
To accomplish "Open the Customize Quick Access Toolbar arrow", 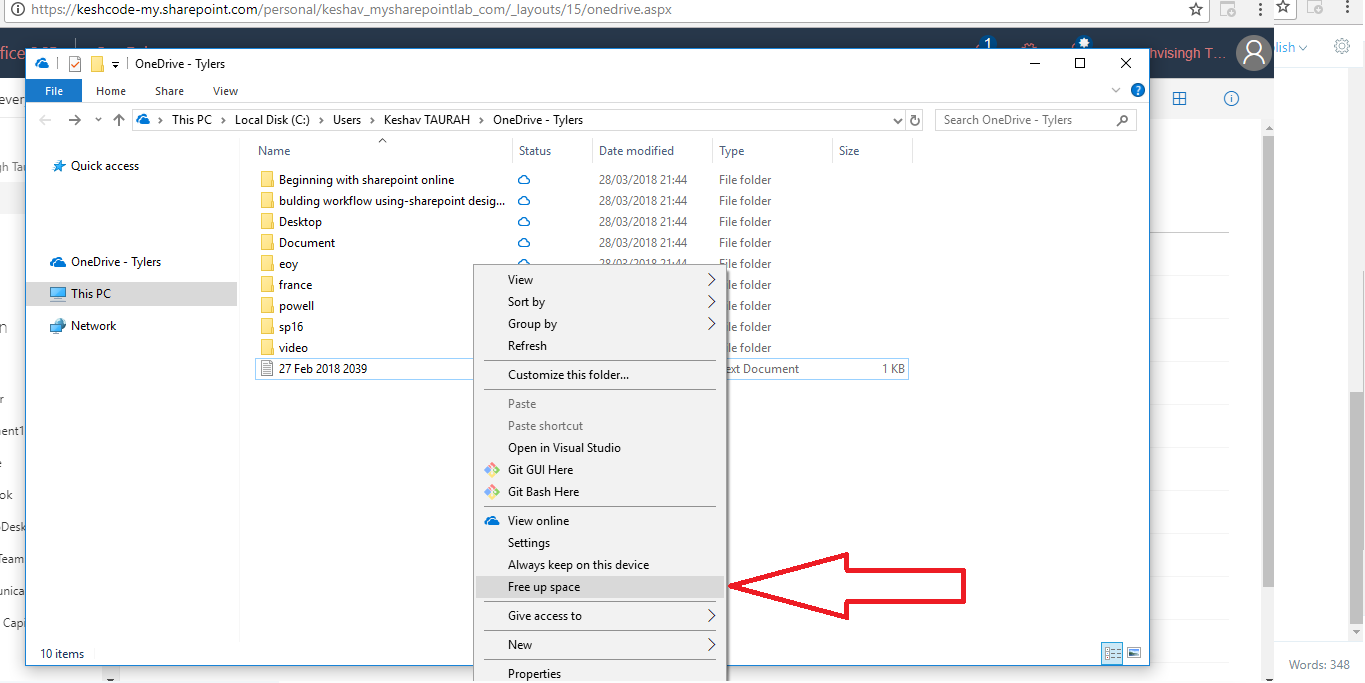I will (x=115, y=64).
